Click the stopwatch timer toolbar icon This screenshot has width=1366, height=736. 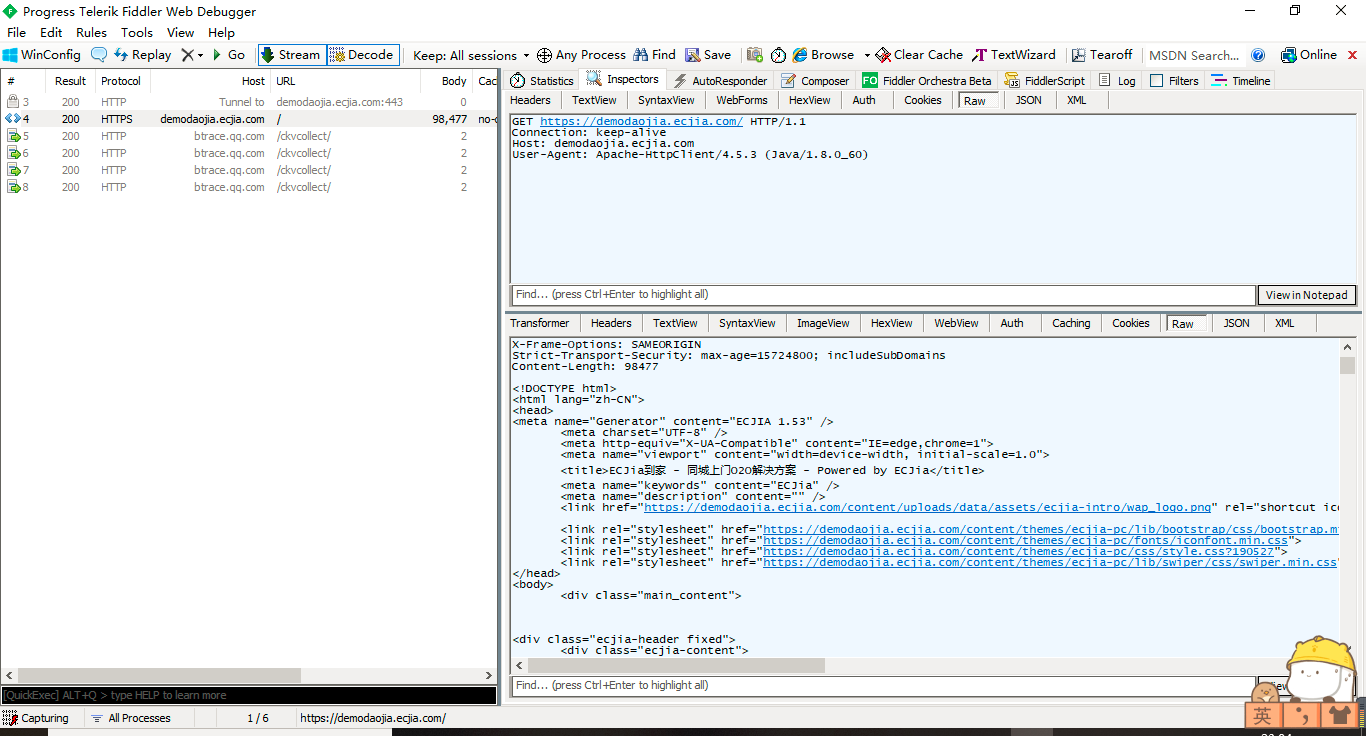(x=778, y=55)
